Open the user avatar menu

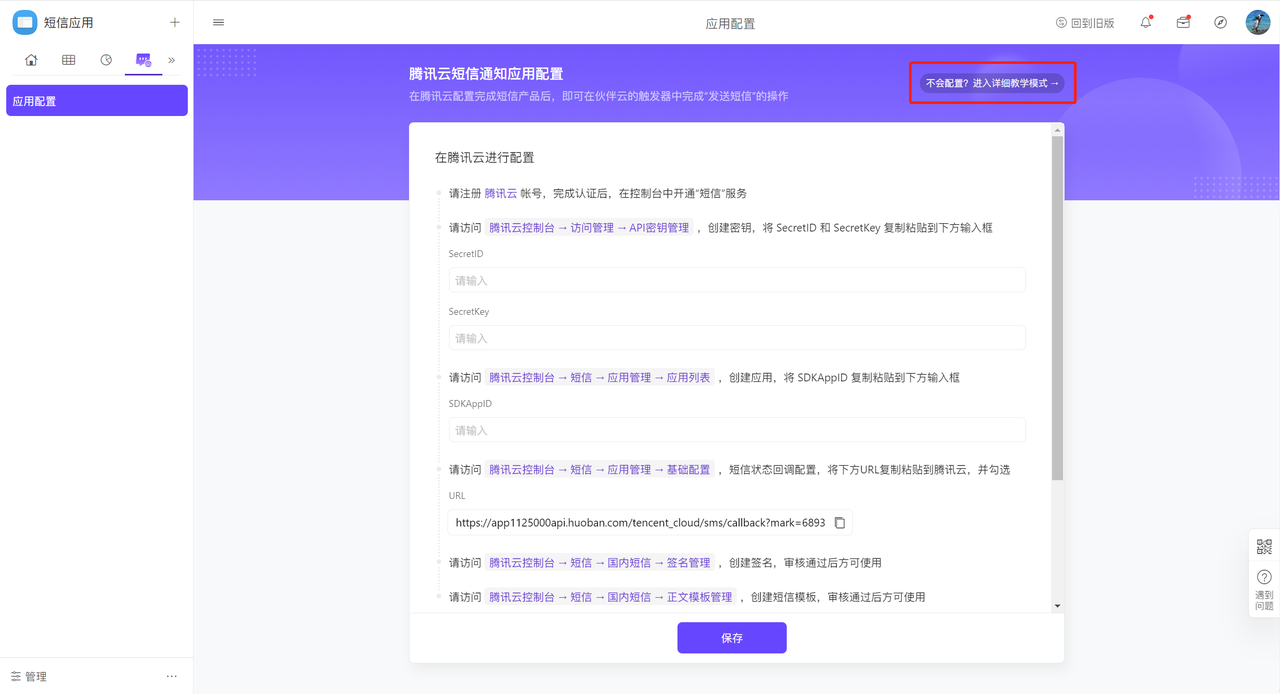[x=1258, y=22]
